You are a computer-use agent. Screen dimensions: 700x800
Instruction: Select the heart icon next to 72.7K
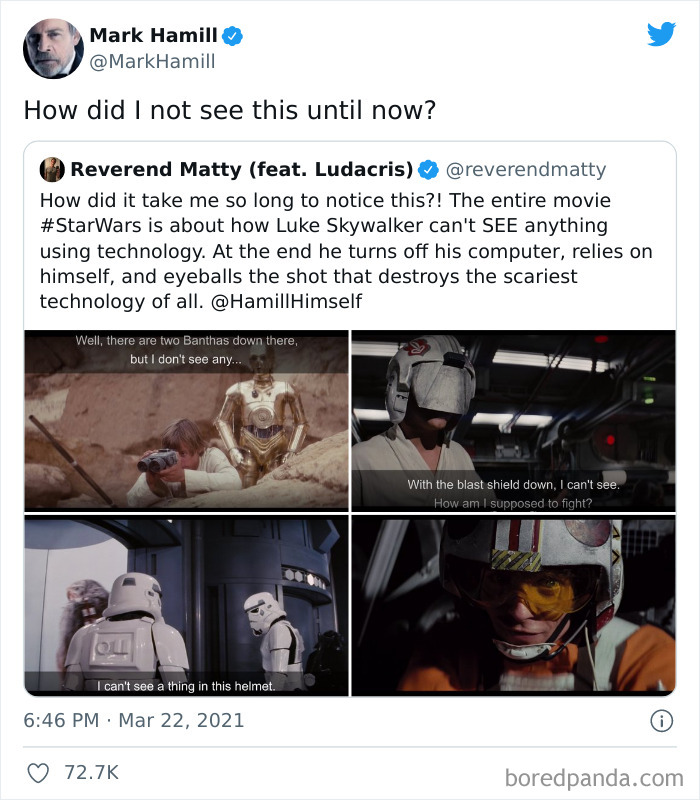click(39, 770)
